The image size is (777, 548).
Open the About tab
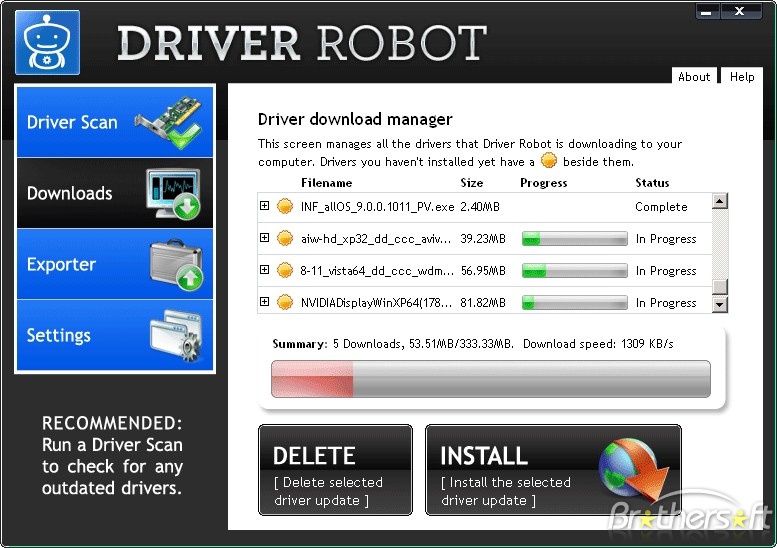[x=694, y=76]
